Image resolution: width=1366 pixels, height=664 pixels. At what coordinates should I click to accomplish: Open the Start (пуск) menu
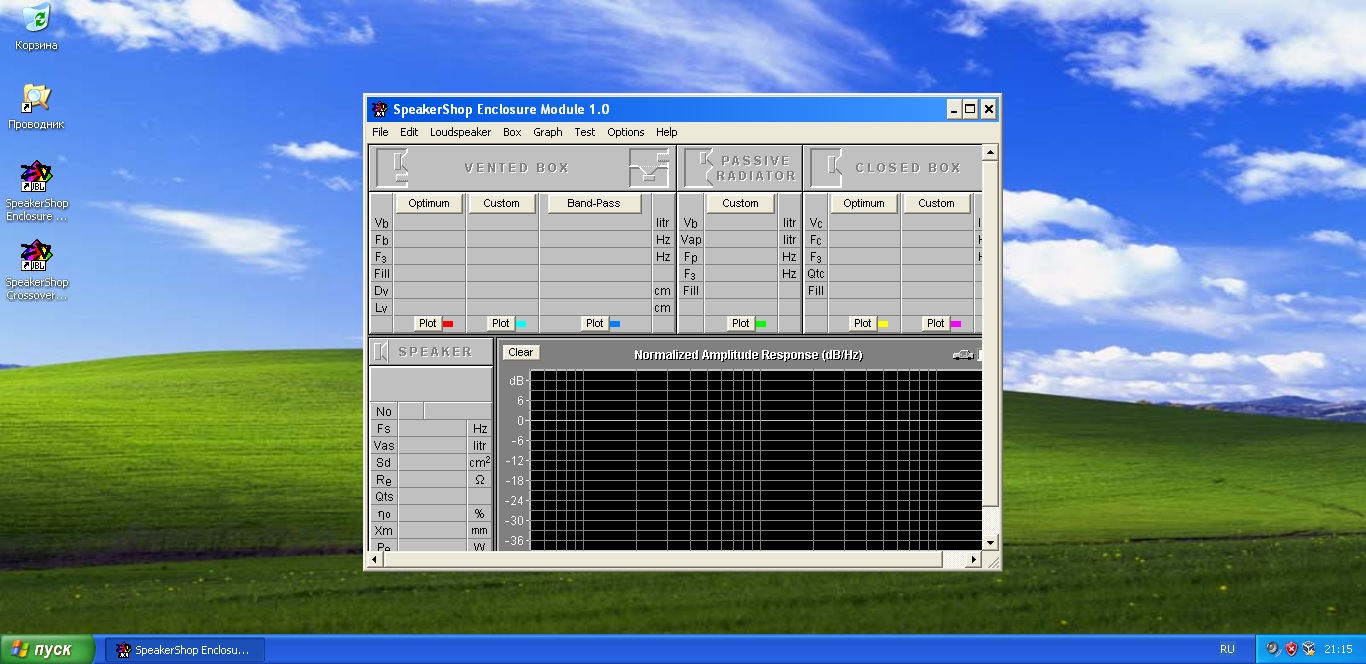[47, 649]
